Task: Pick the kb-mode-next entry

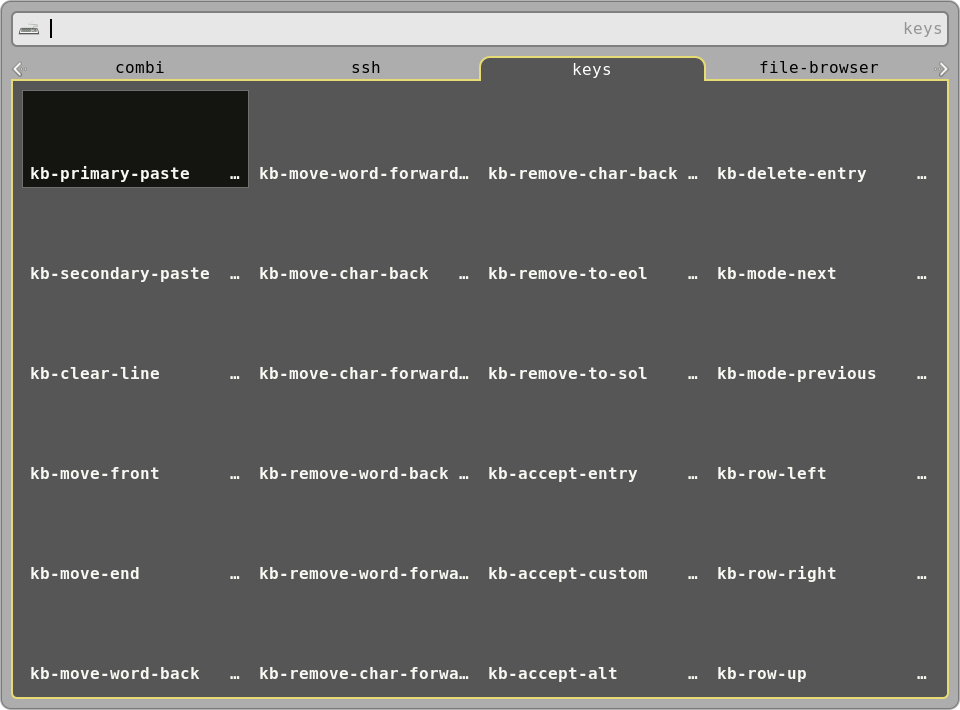Action: (x=822, y=239)
